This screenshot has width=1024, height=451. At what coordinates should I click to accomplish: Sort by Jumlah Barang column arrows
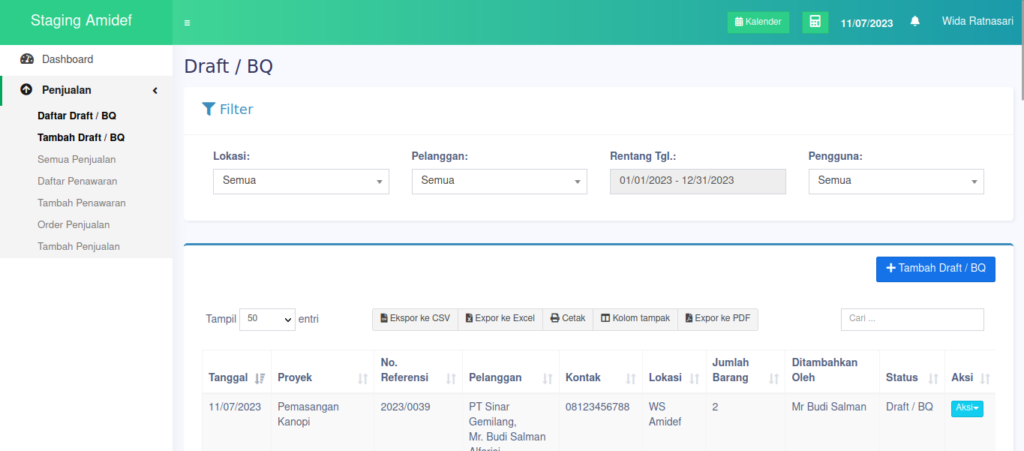coord(773,378)
